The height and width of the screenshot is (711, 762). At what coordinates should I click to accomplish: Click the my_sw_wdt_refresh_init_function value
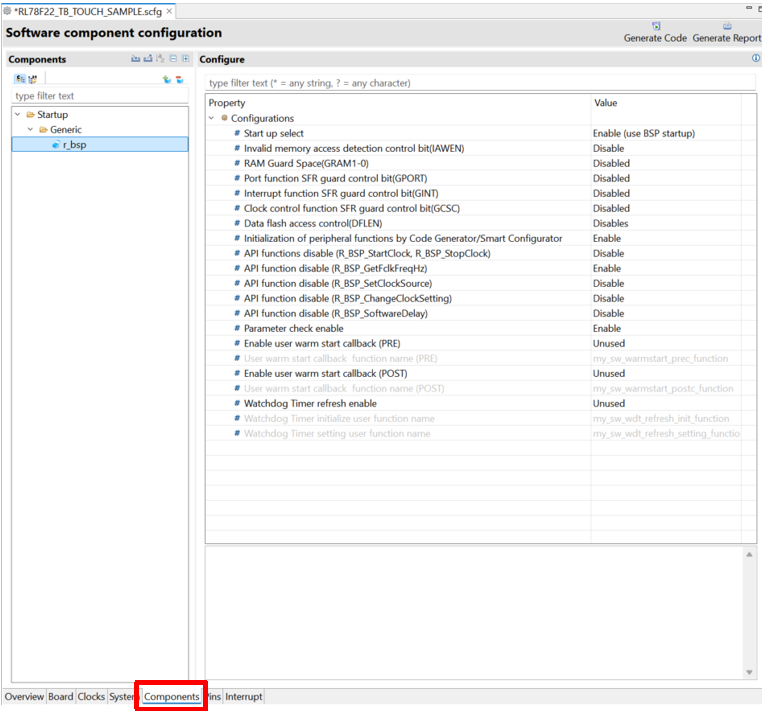click(661, 418)
